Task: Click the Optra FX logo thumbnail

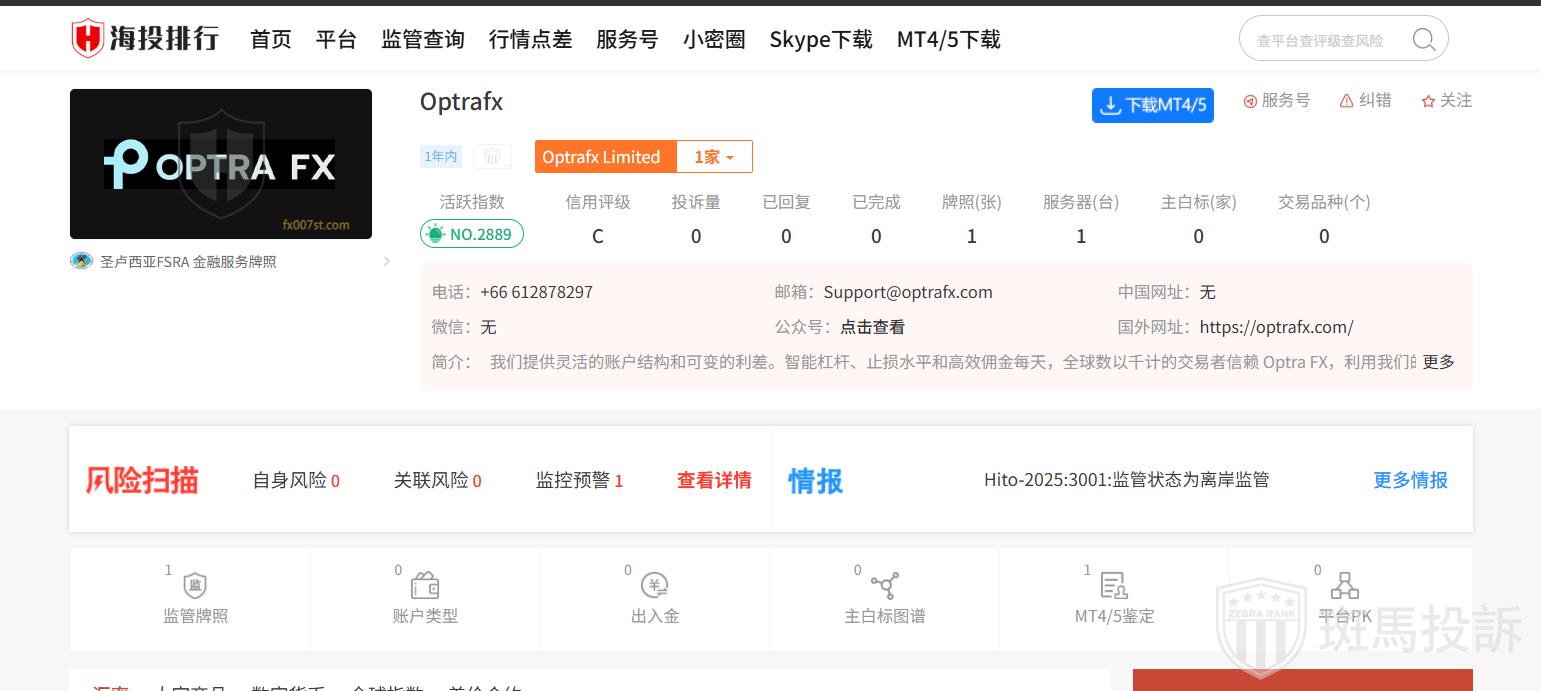Action: [221, 164]
